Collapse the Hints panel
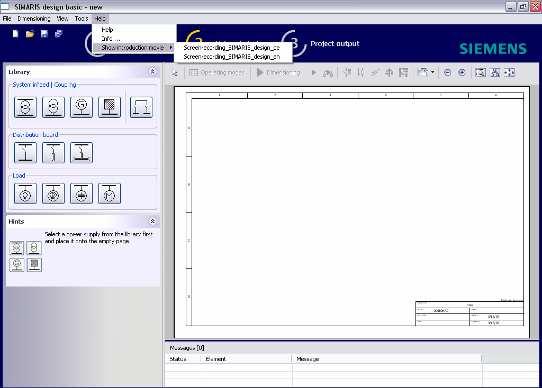Image resolution: width=542 pixels, height=388 pixels. (152, 221)
